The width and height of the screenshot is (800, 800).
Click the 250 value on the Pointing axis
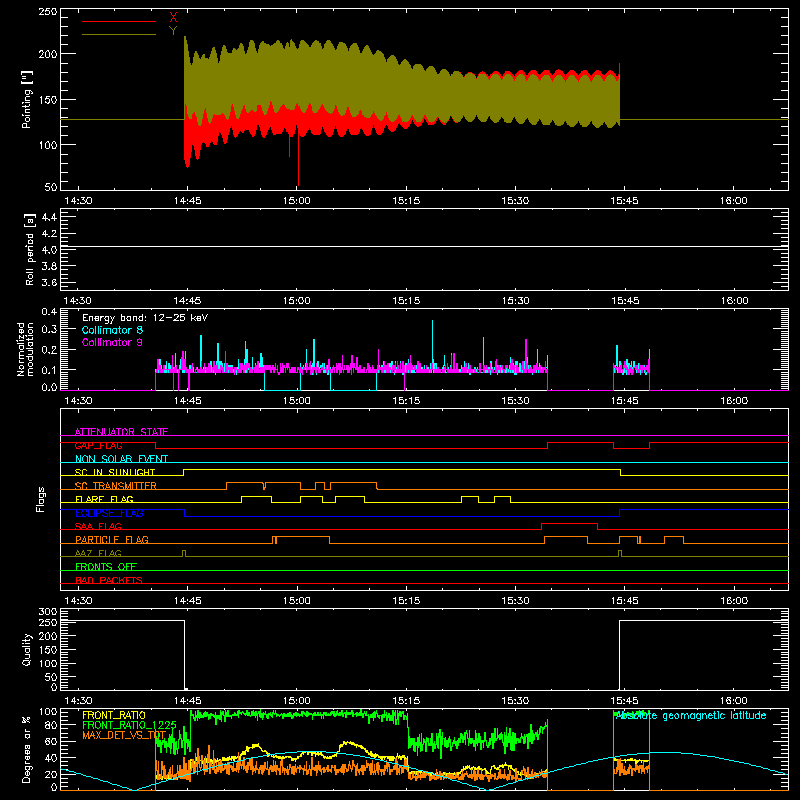point(48,11)
